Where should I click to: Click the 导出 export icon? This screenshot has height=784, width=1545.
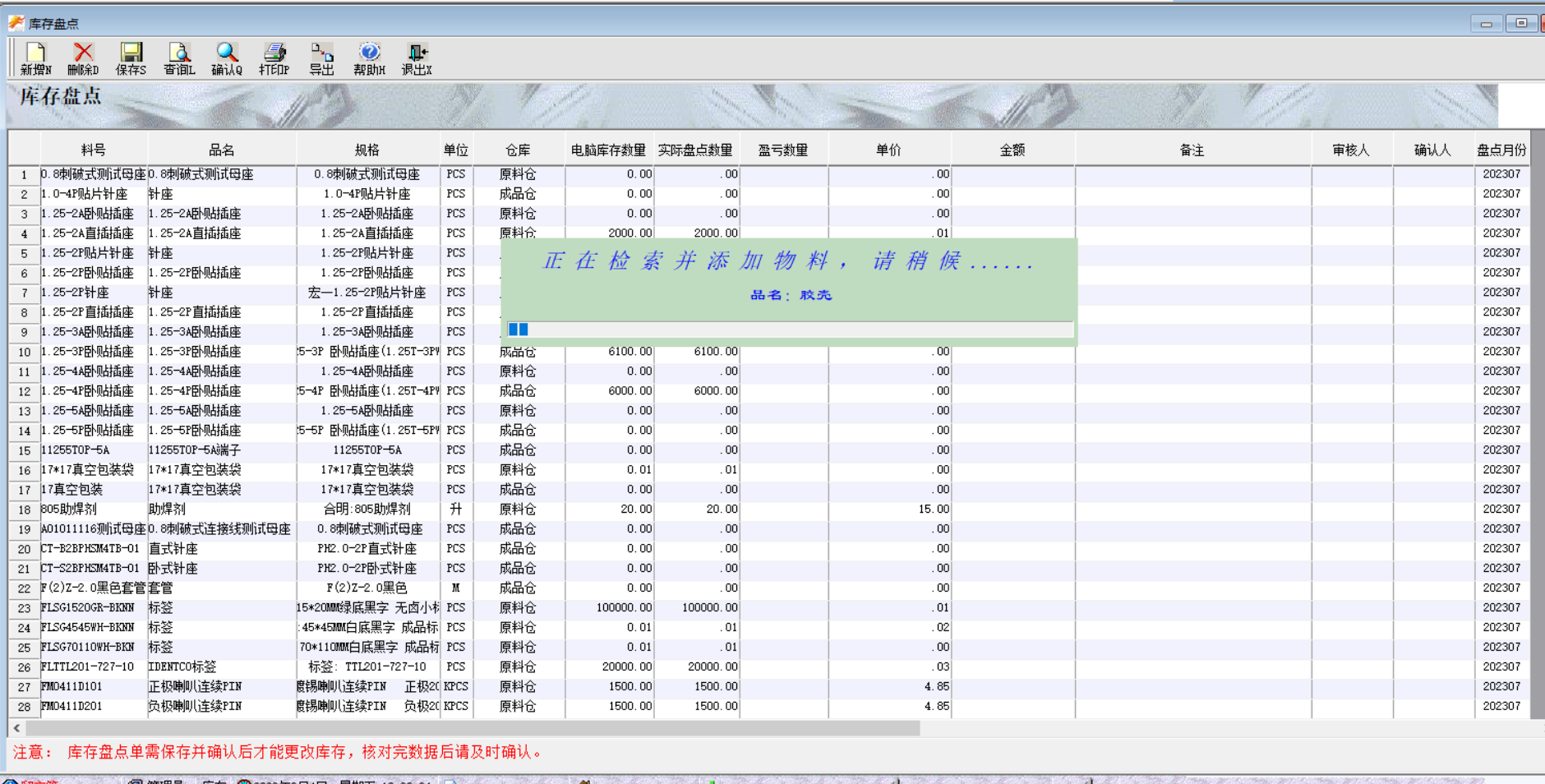point(321,59)
